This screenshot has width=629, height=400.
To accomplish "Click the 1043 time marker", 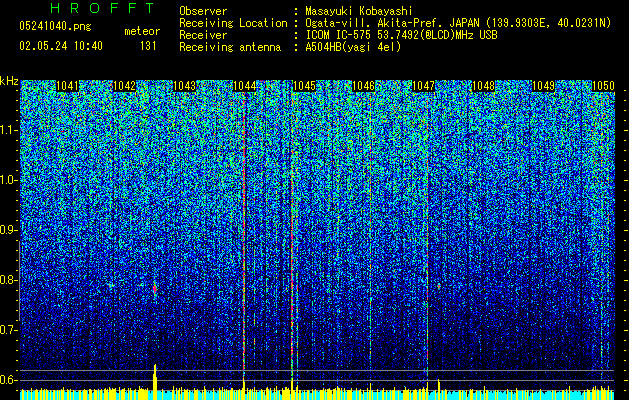I will [x=185, y=86].
